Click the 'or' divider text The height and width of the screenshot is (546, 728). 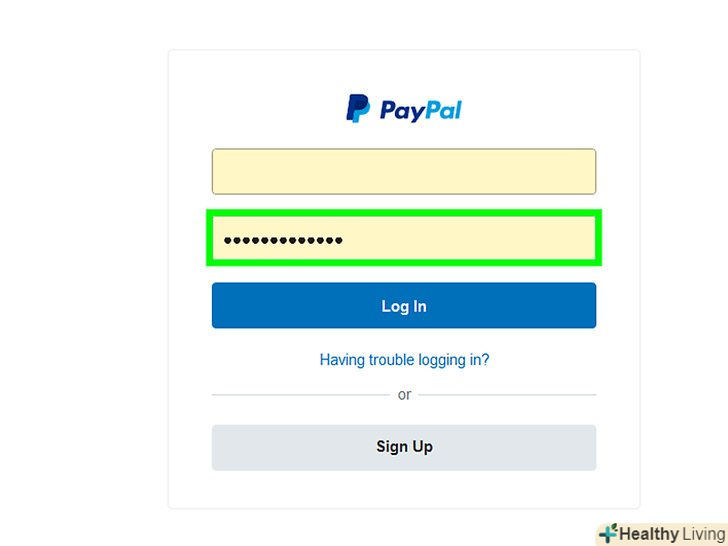(404, 395)
